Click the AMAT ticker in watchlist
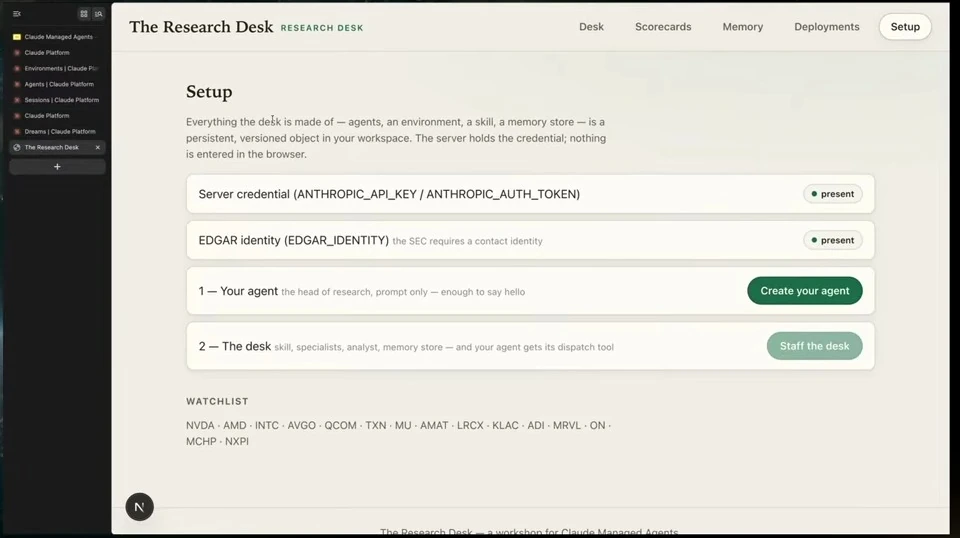The height and width of the screenshot is (538, 960). coord(434,425)
